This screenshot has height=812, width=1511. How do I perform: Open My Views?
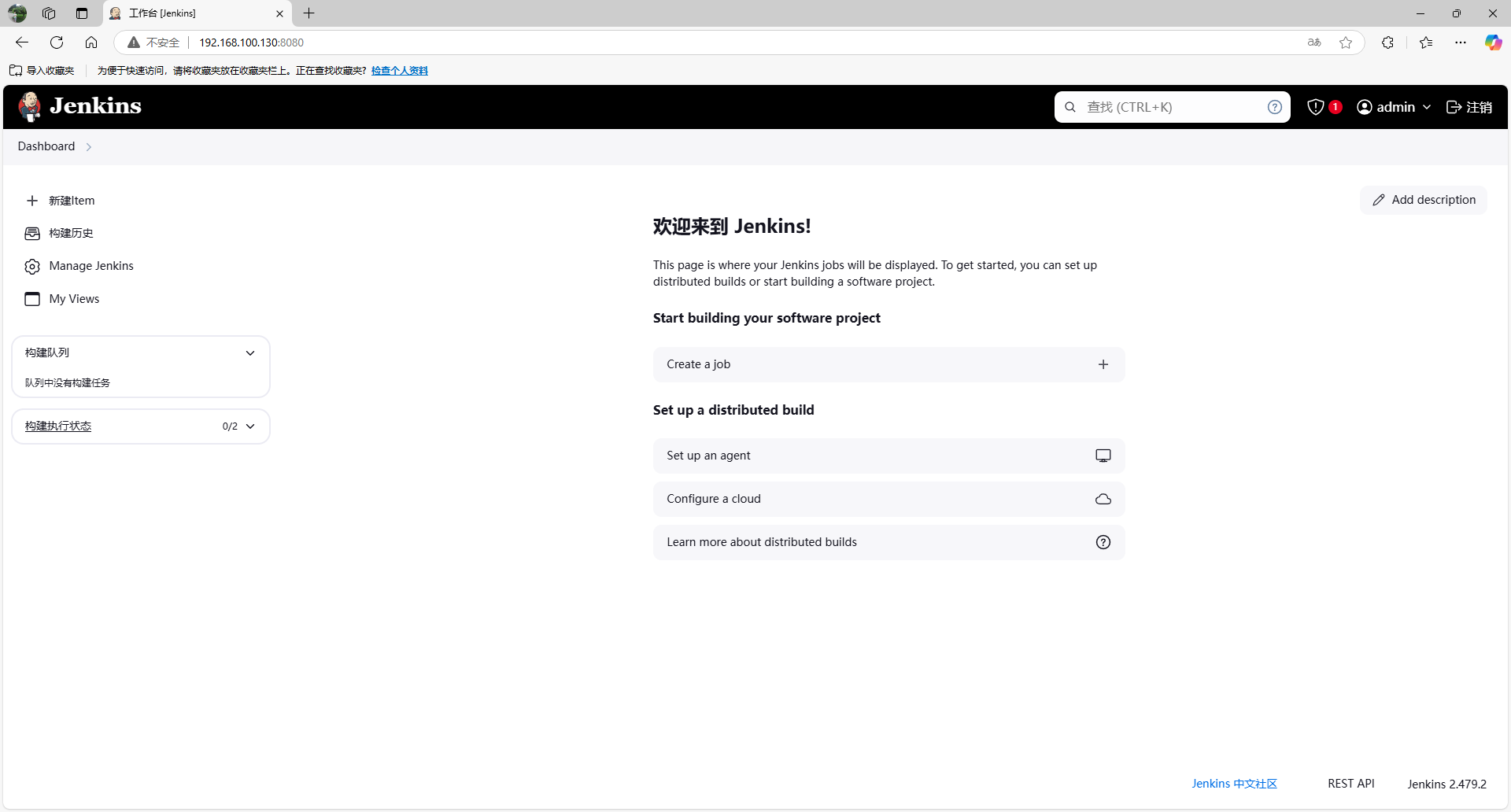coord(74,299)
